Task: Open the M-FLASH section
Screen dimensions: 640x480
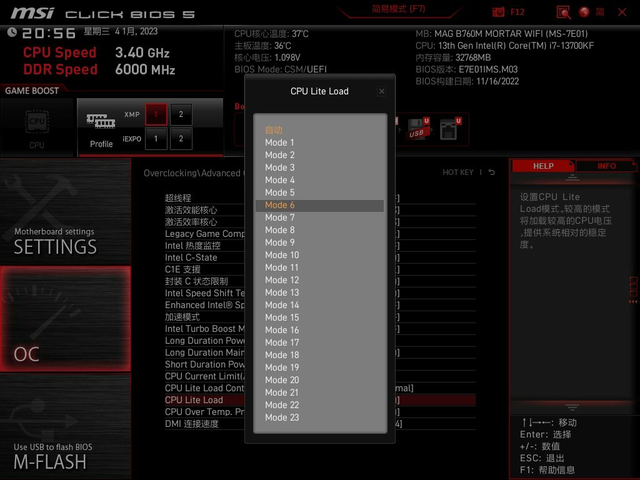Action: coord(65,427)
